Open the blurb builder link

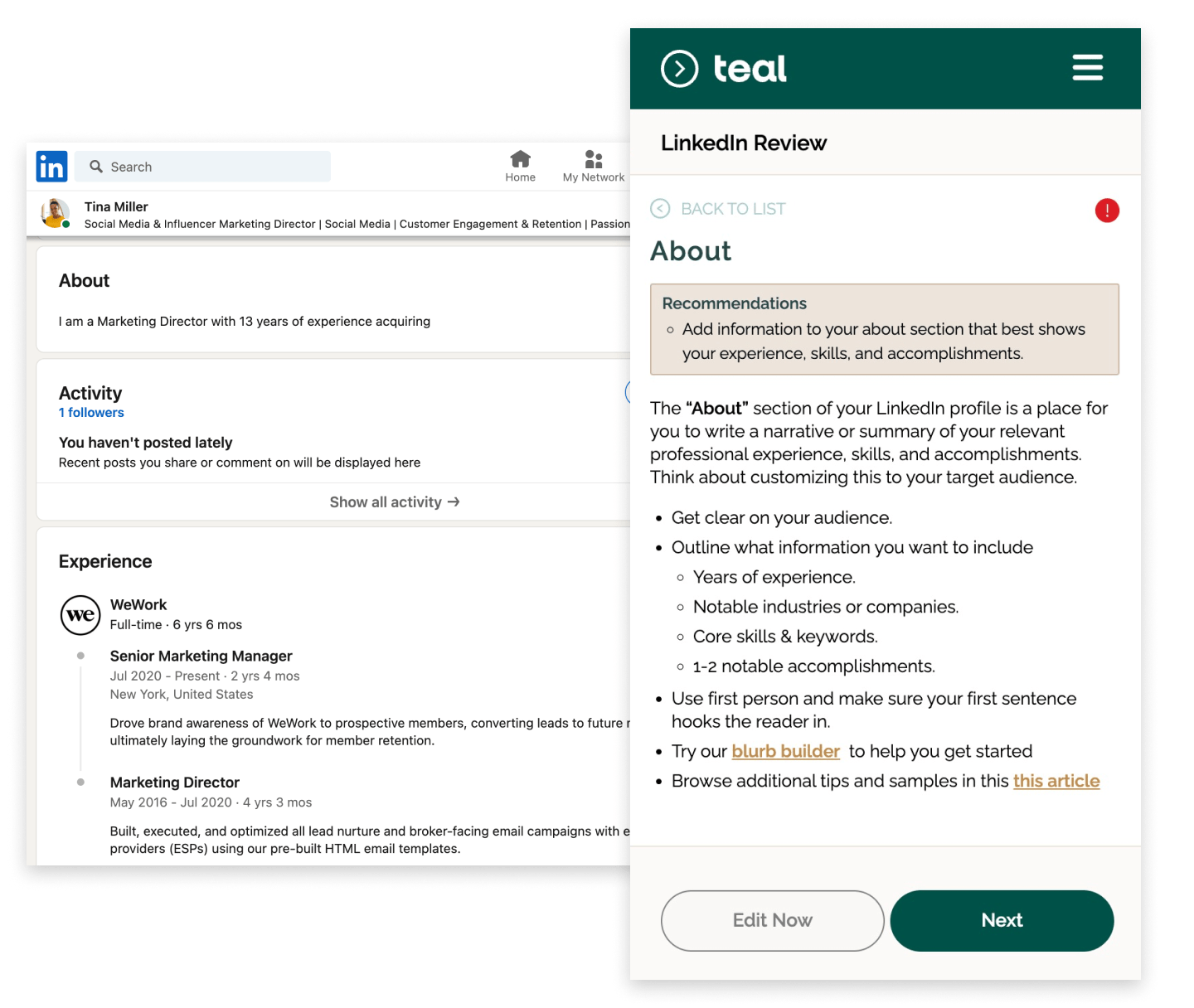(x=785, y=751)
